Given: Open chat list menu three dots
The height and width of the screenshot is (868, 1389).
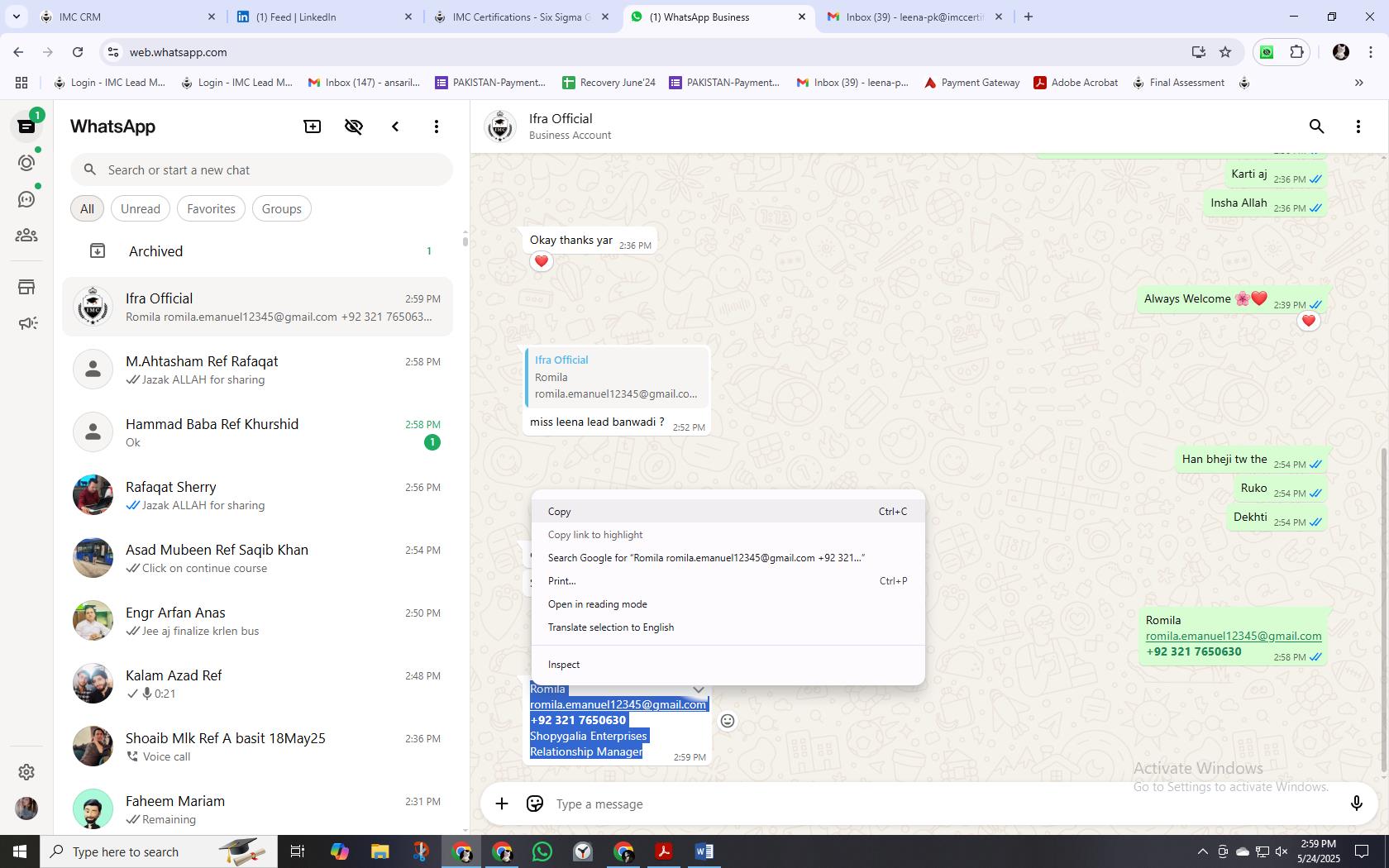Looking at the screenshot, I should click(x=437, y=126).
